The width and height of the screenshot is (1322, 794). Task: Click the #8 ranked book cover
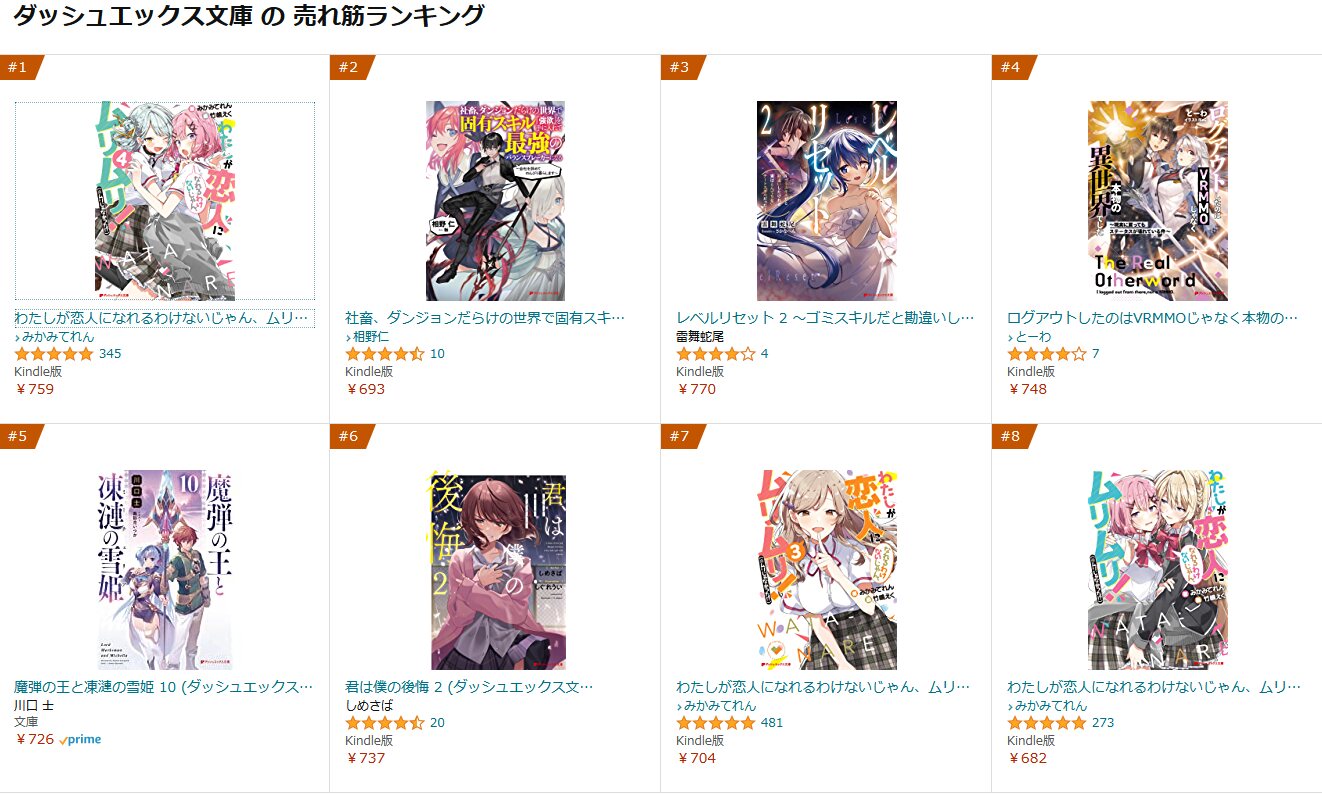pos(1157,570)
